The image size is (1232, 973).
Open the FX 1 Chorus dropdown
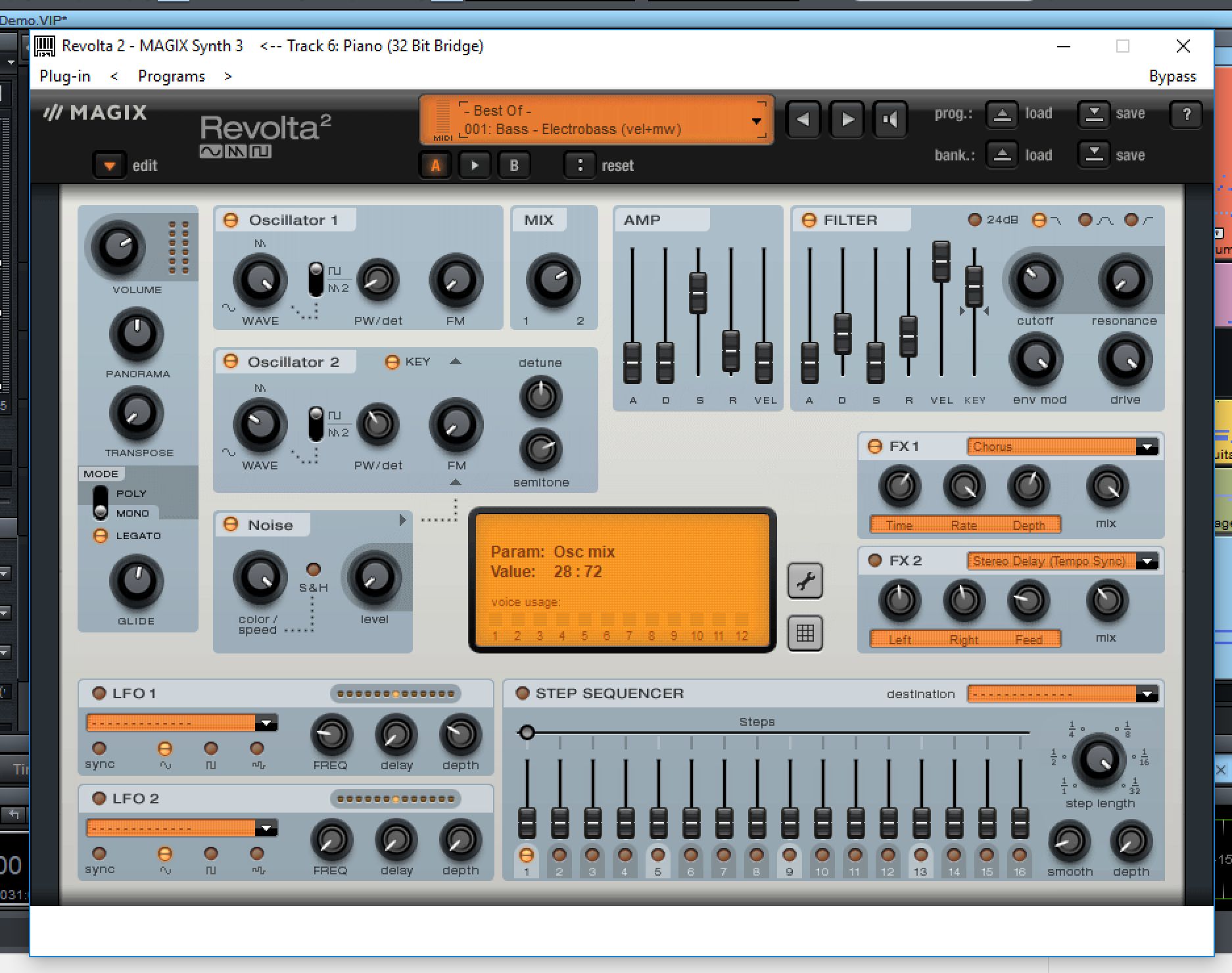pos(1147,447)
